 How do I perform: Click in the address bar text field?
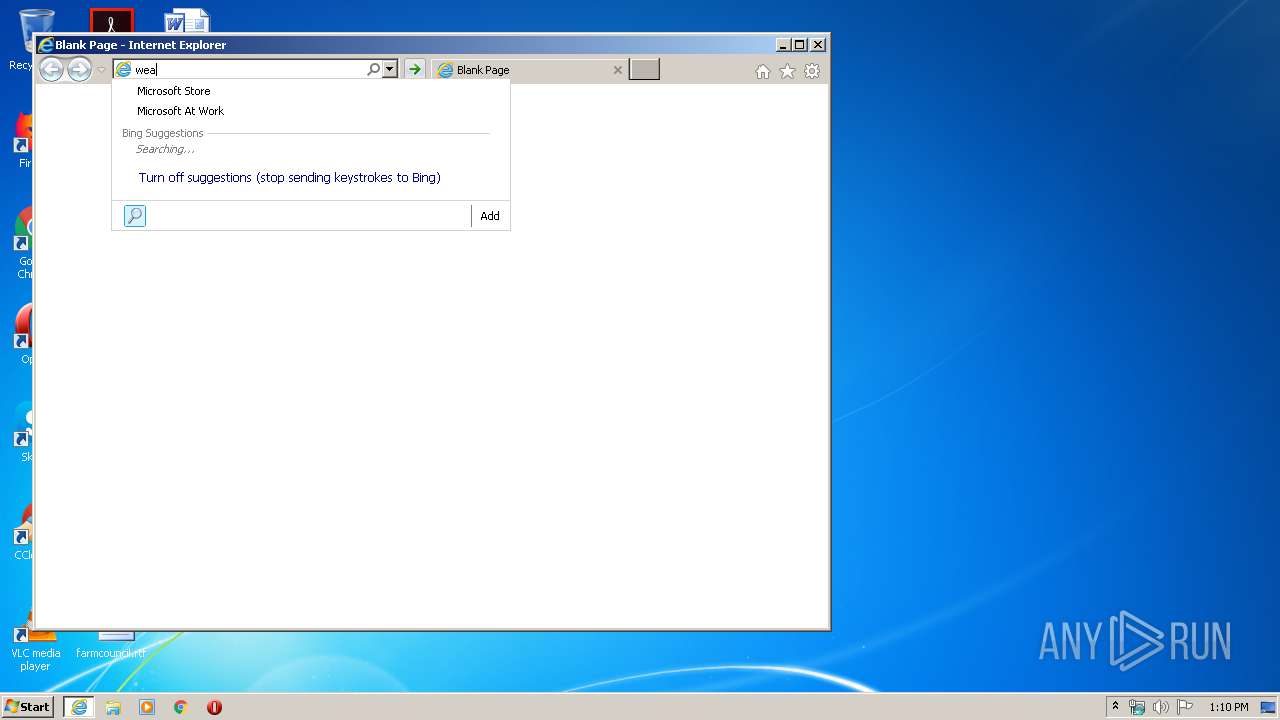[x=248, y=70]
